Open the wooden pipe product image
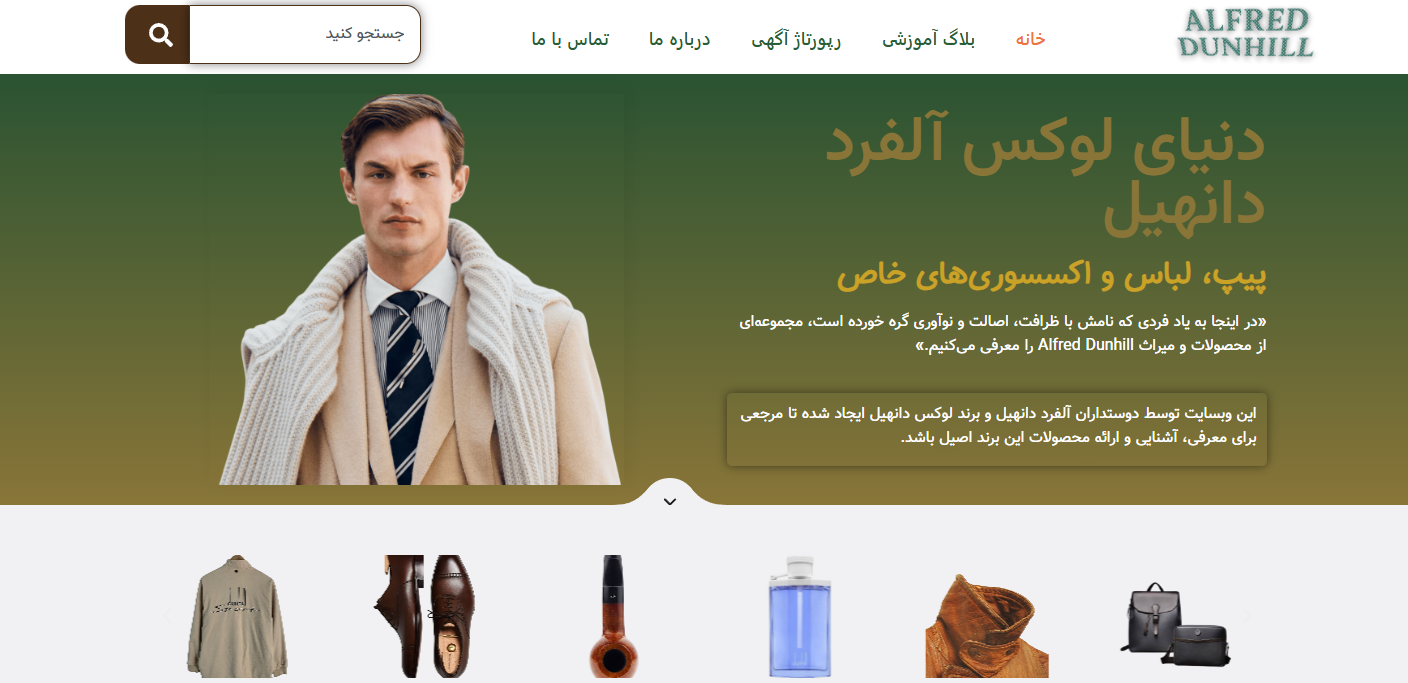 [x=613, y=616]
